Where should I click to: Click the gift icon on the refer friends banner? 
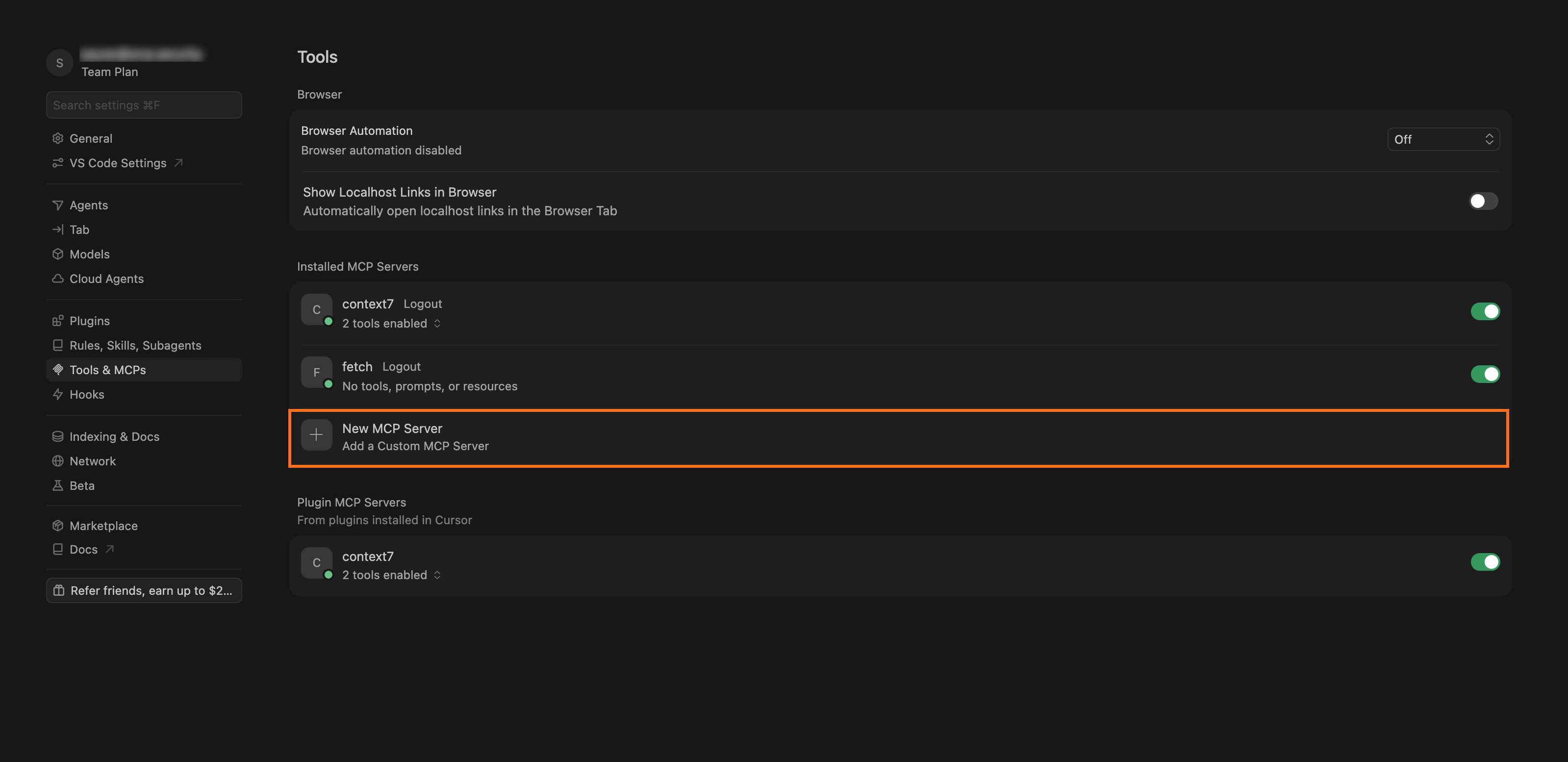click(x=58, y=590)
